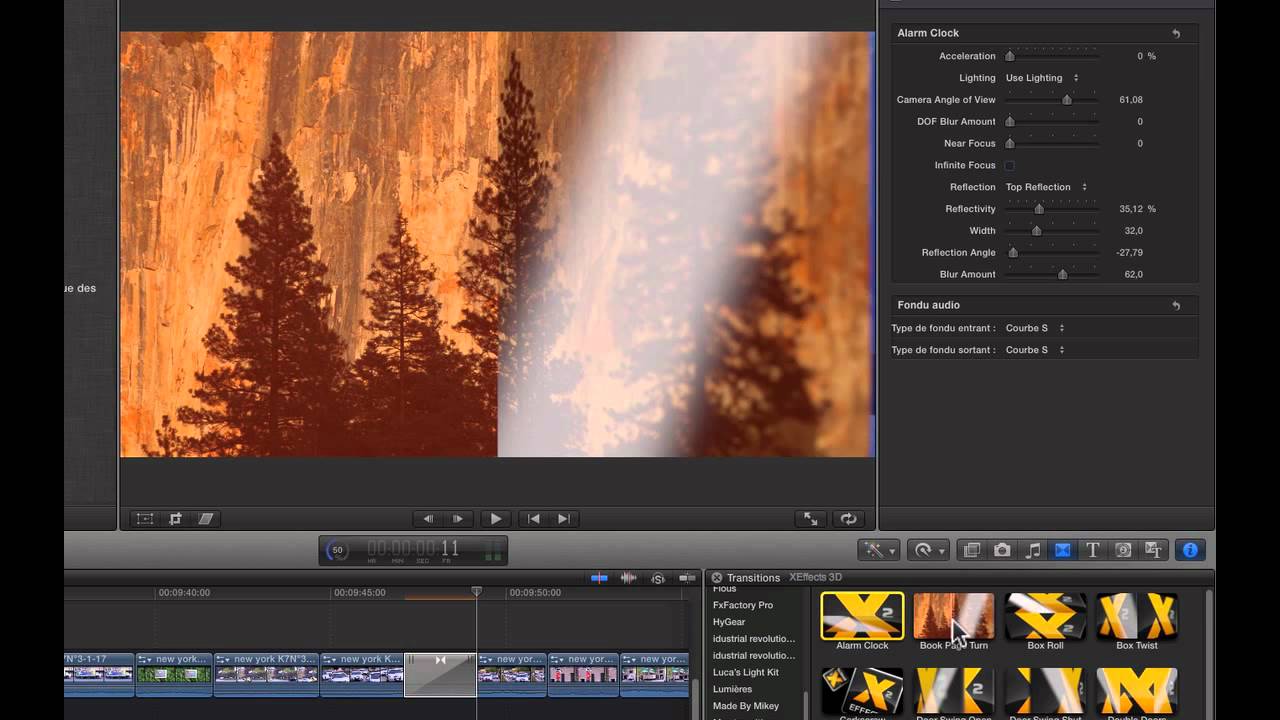Viewport: 1280px width, 720px height.
Task: Jump to next edit point
Action: tap(564, 519)
